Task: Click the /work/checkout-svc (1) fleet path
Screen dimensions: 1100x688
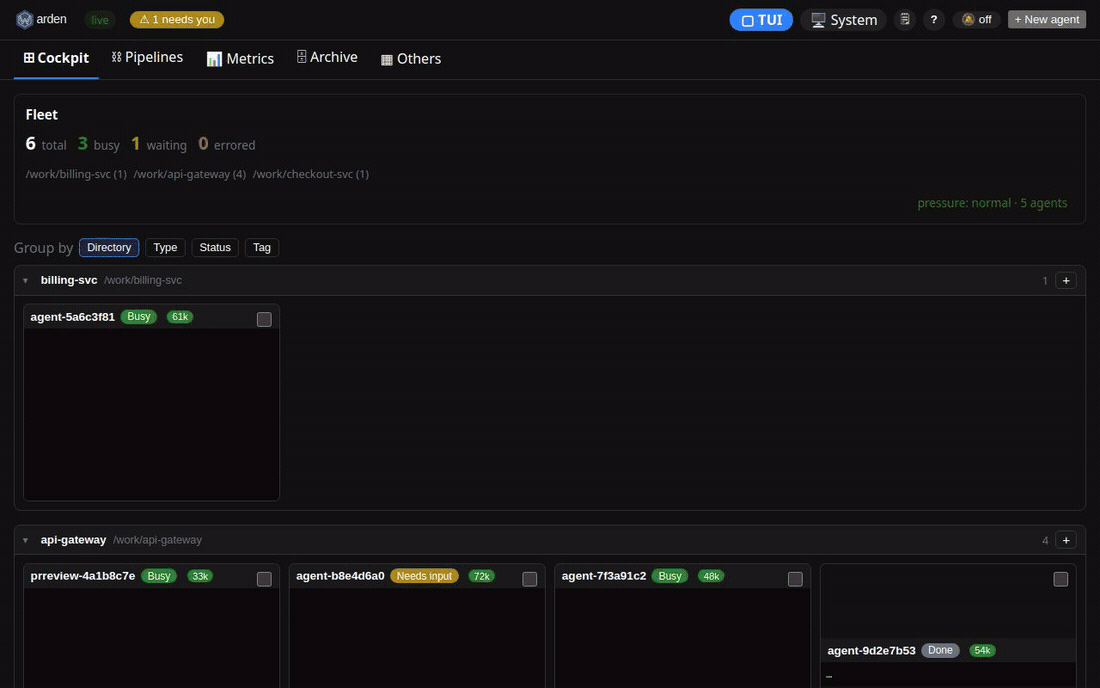Action: [x=311, y=174]
